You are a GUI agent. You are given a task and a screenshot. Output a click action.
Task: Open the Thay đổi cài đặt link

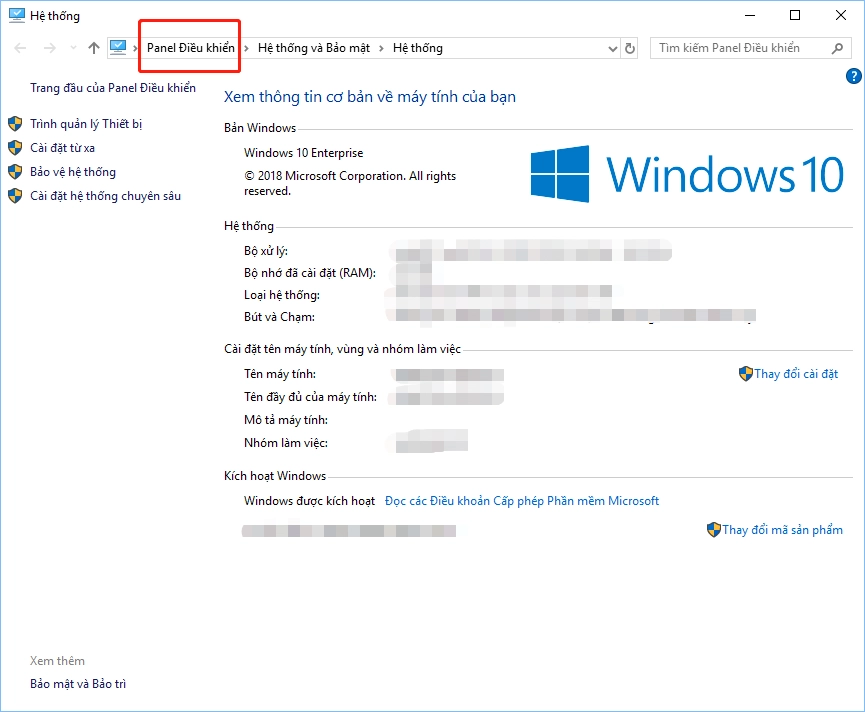click(795, 373)
